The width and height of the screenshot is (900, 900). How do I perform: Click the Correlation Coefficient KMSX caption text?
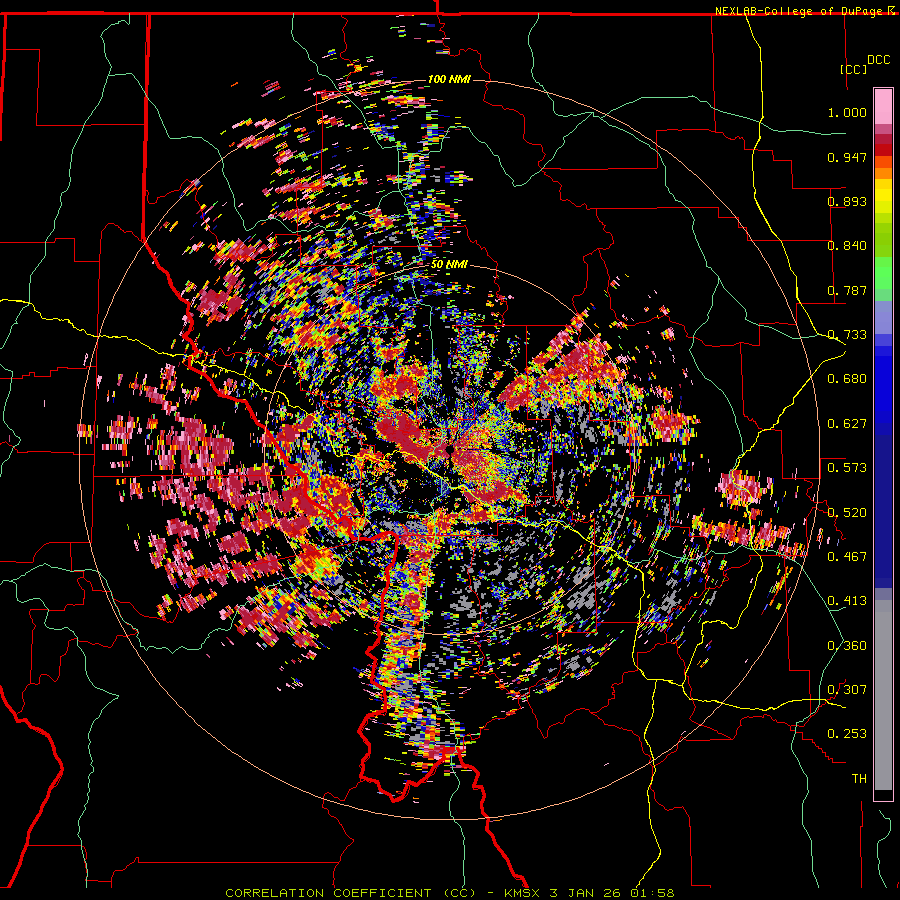coord(449,893)
